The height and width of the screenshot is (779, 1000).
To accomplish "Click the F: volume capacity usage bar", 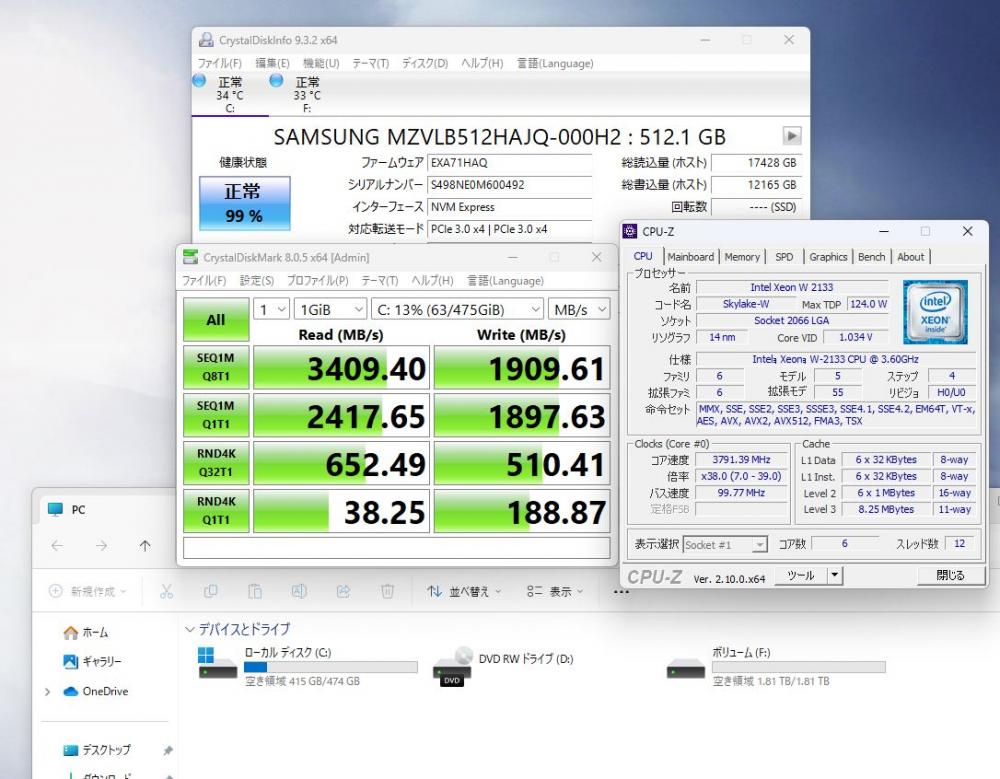I will (798, 667).
